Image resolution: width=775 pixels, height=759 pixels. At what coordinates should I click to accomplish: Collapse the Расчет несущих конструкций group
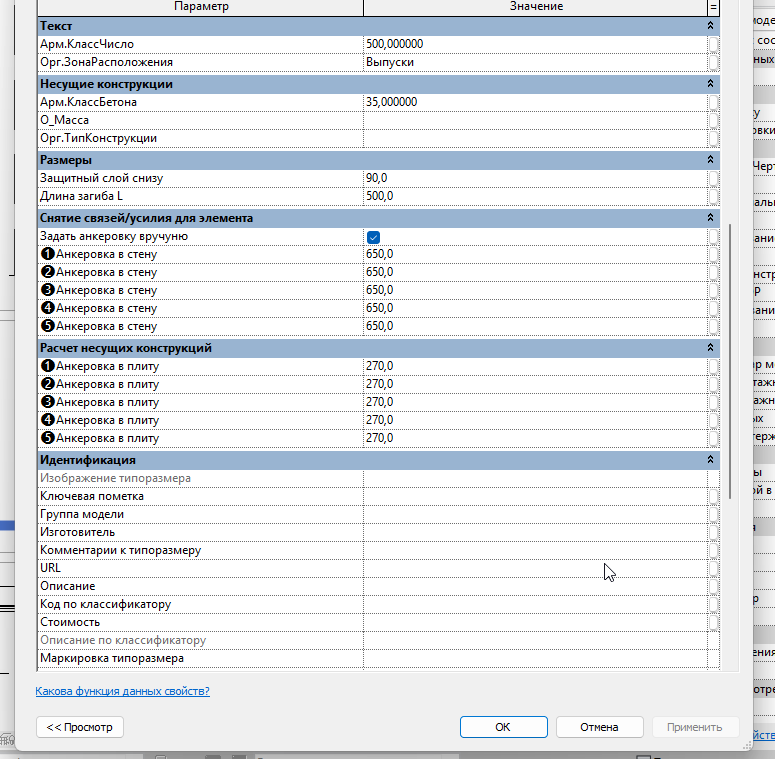[x=710, y=348]
